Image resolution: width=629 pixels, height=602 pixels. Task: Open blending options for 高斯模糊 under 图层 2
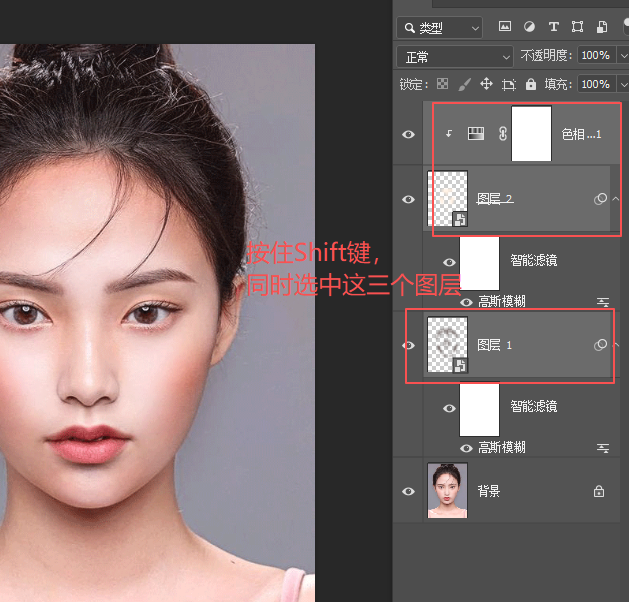point(603,302)
